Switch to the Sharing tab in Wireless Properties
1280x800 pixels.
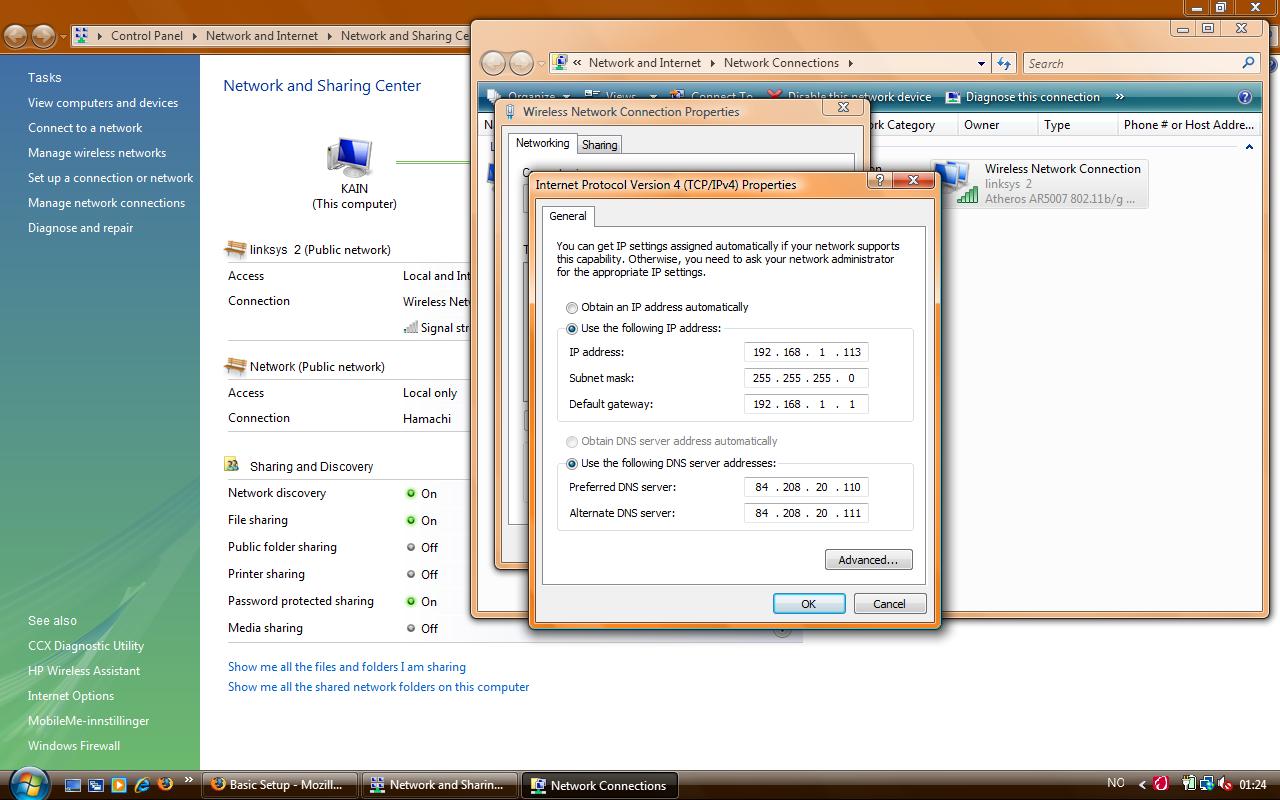[599, 145]
